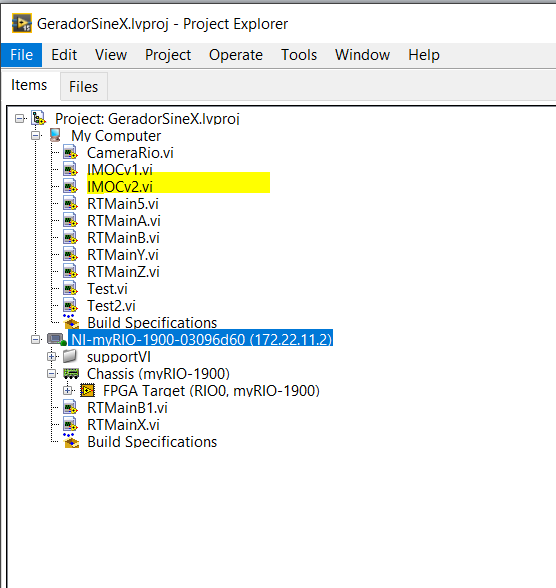Screen dimensions: 556x588
Task: Click My Computer Build Specifications icon
Action: point(71,322)
